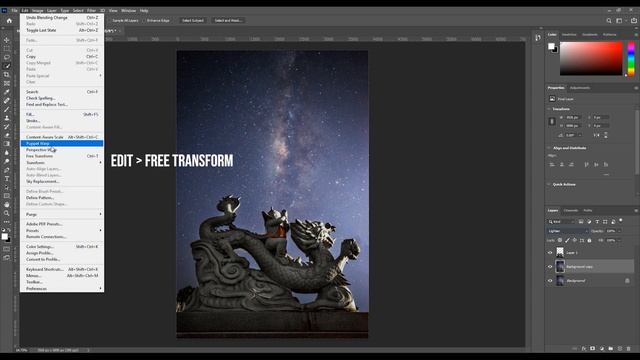The image size is (640, 360).
Task: Expand the Transform submenu in Edit menu
Action: coord(62,162)
